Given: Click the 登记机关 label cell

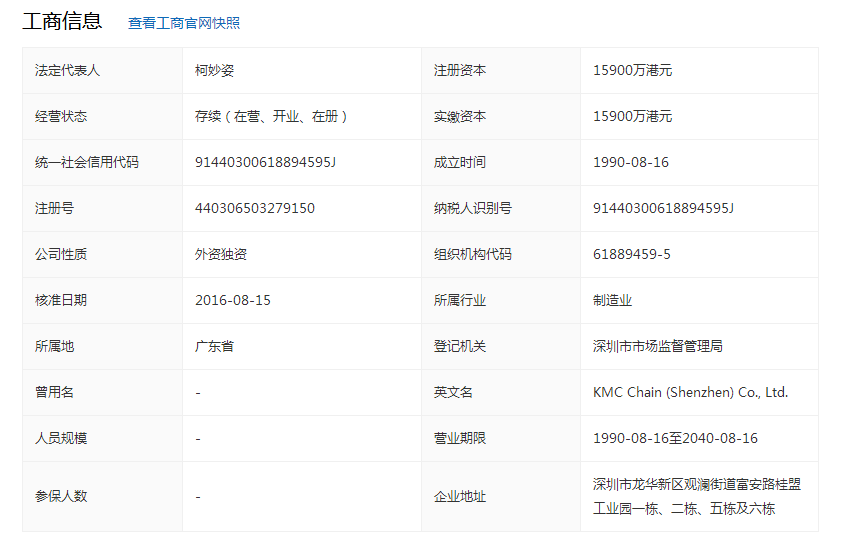Looking at the screenshot, I should (501, 346).
